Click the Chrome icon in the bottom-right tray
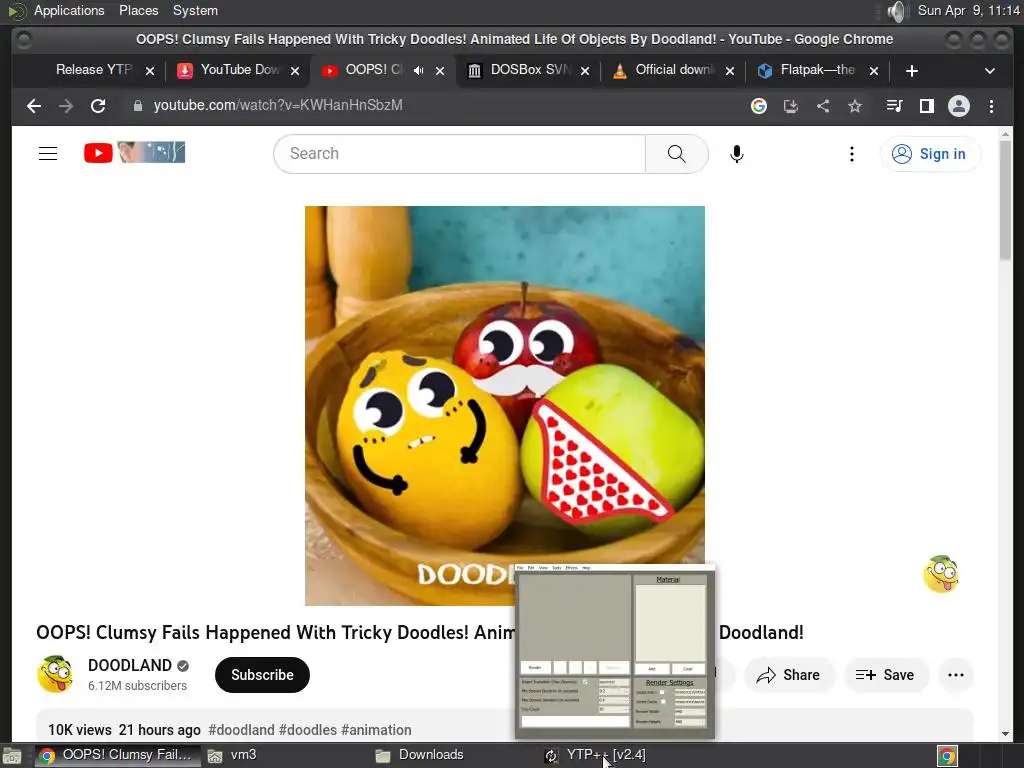 pyautogui.click(x=947, y=756)
